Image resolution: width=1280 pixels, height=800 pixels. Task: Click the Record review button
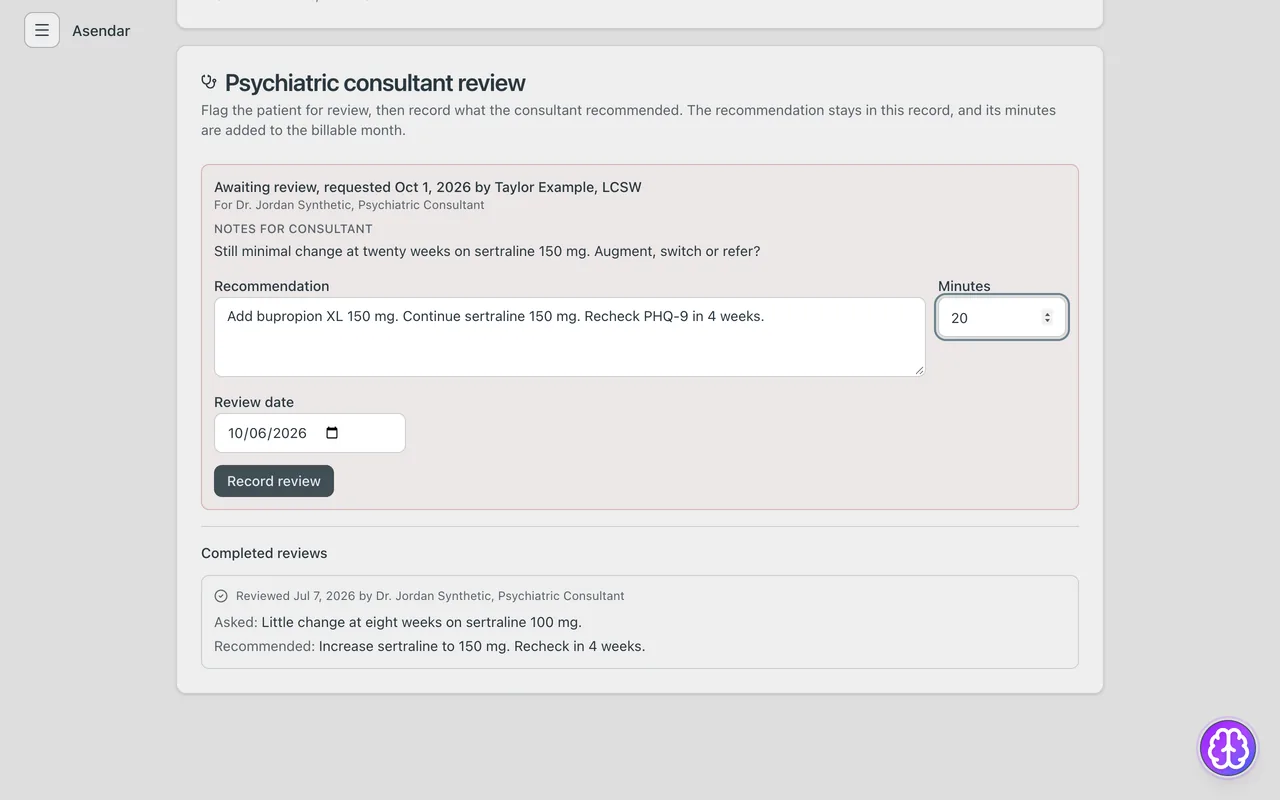point(274,481)
